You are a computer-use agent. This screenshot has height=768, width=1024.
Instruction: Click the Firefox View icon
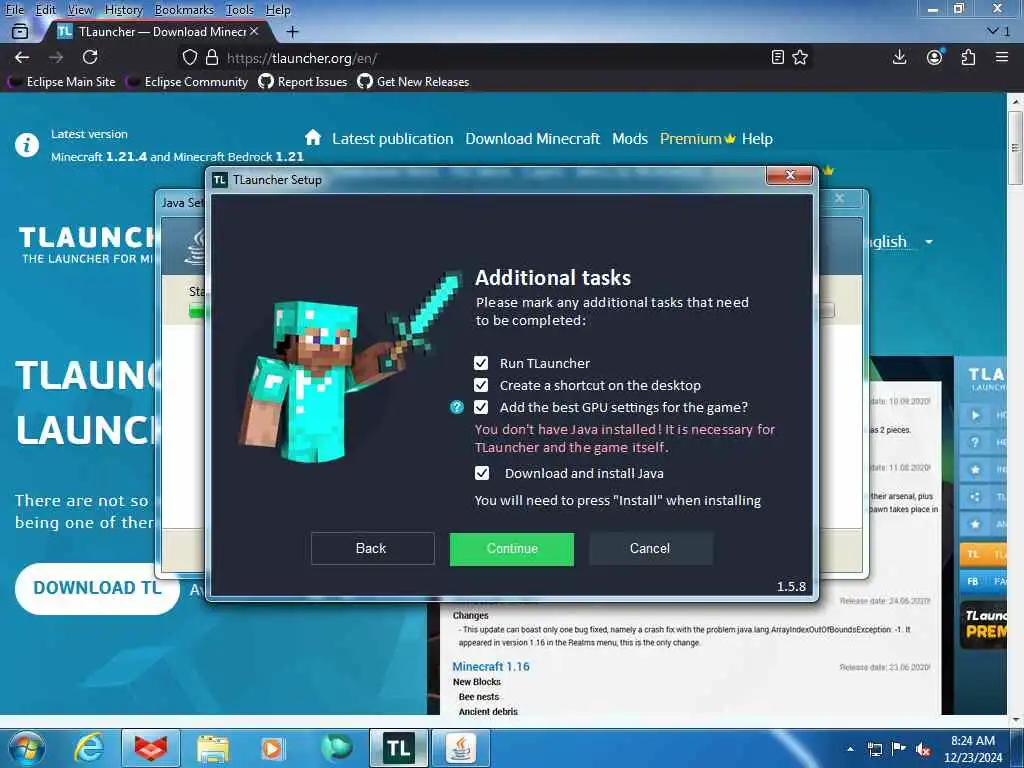tap(20, 31)
